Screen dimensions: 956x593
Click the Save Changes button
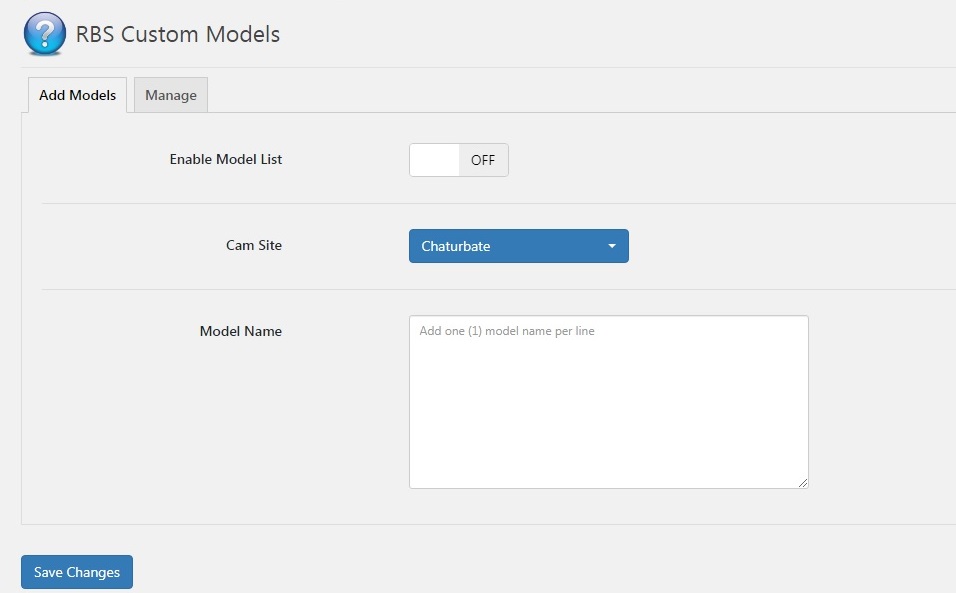click(x=77, y=572)
